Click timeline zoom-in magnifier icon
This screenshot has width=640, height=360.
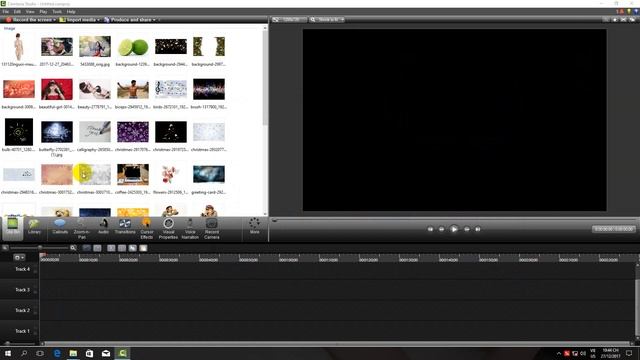point(73,248)
